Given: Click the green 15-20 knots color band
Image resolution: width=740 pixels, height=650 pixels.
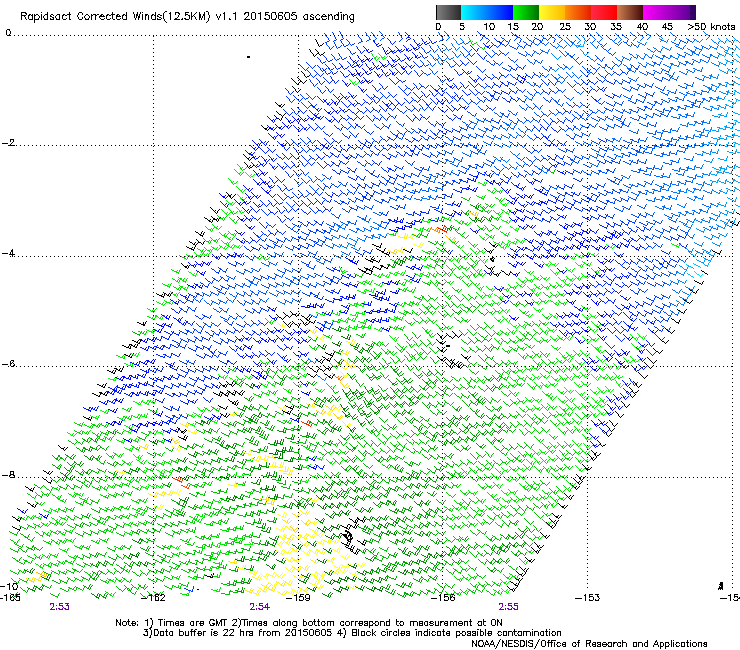Looking at the screenshot, I should tap(526, 12).
